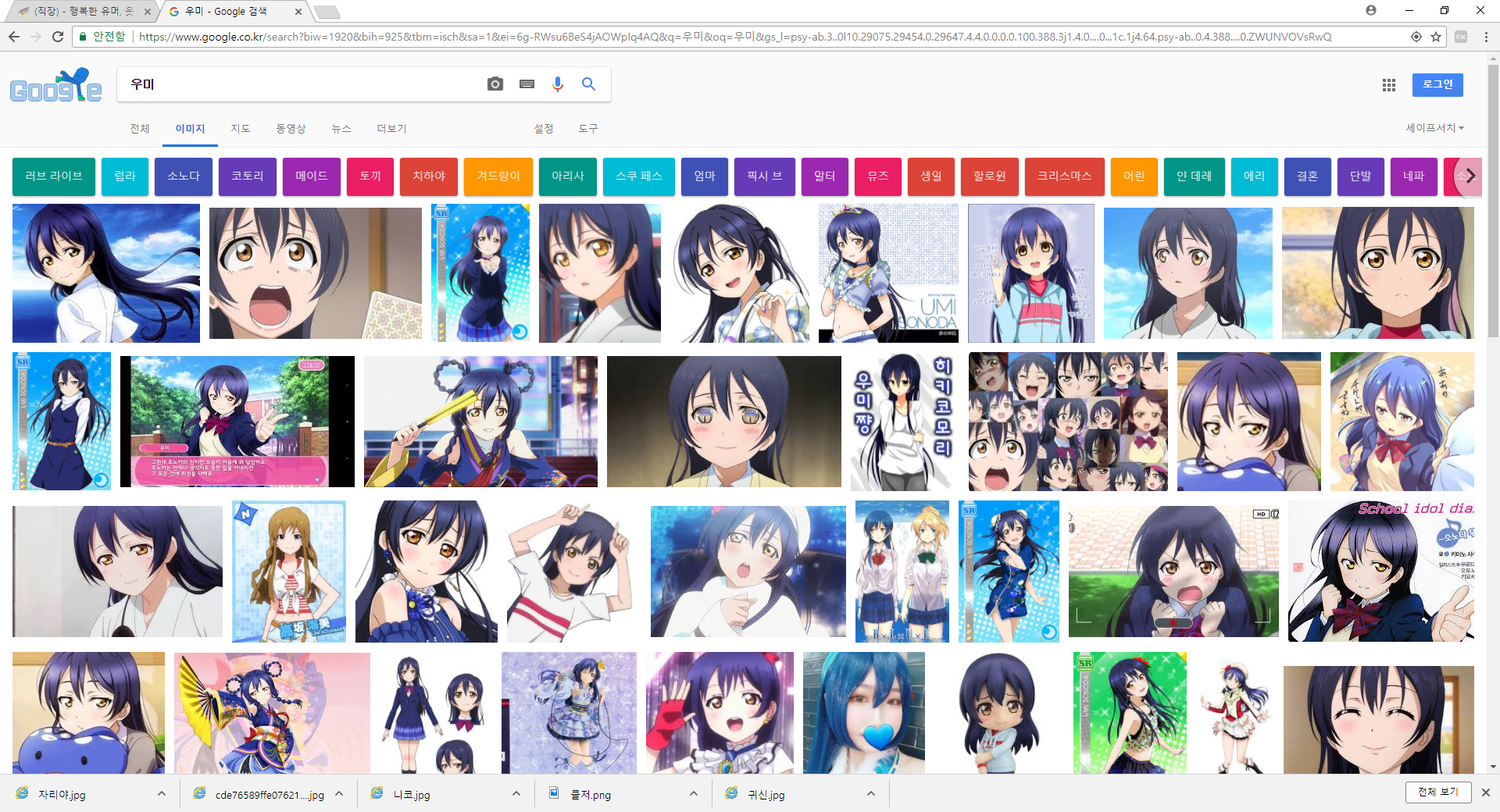The width and height of the screenshot is (1500, 812).
Task: Select the 아리사 suggestion chip
Action: pyautogui.click(x=568, y=176)
